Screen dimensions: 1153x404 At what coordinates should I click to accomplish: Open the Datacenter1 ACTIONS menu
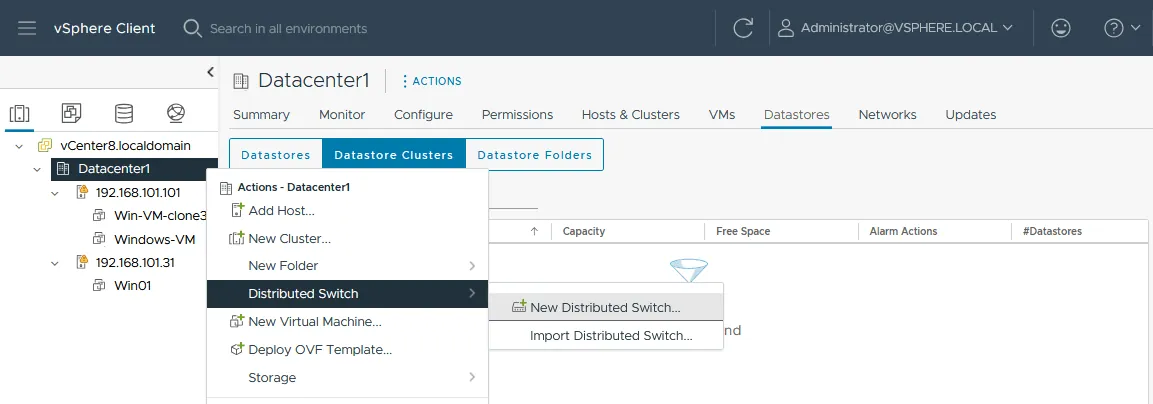click(x=431, y=81)
